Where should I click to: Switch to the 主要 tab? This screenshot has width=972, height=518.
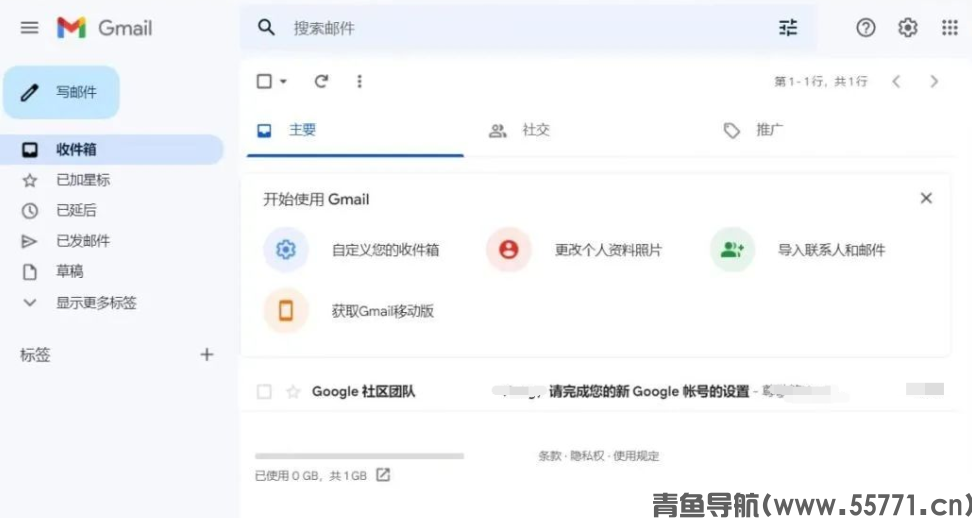355,131
